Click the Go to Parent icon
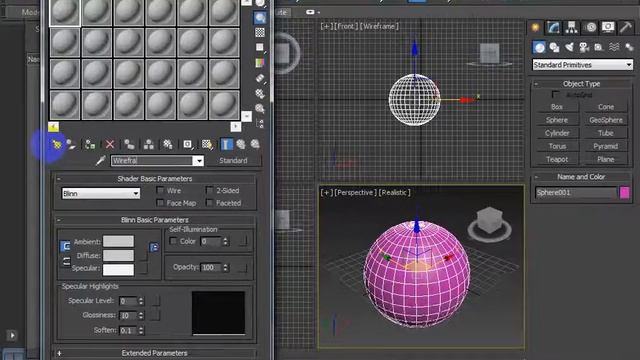Screen dimensions: 640x360 [x=241, y=144]
